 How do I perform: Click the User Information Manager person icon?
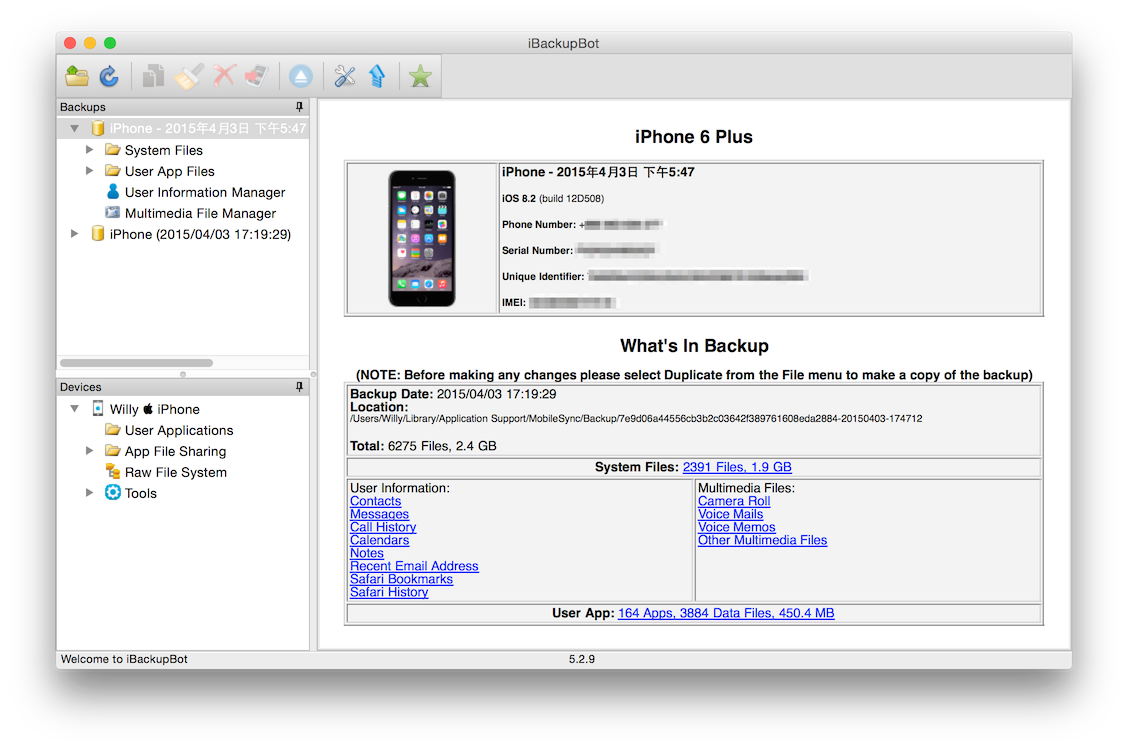[x=113, y=191]
